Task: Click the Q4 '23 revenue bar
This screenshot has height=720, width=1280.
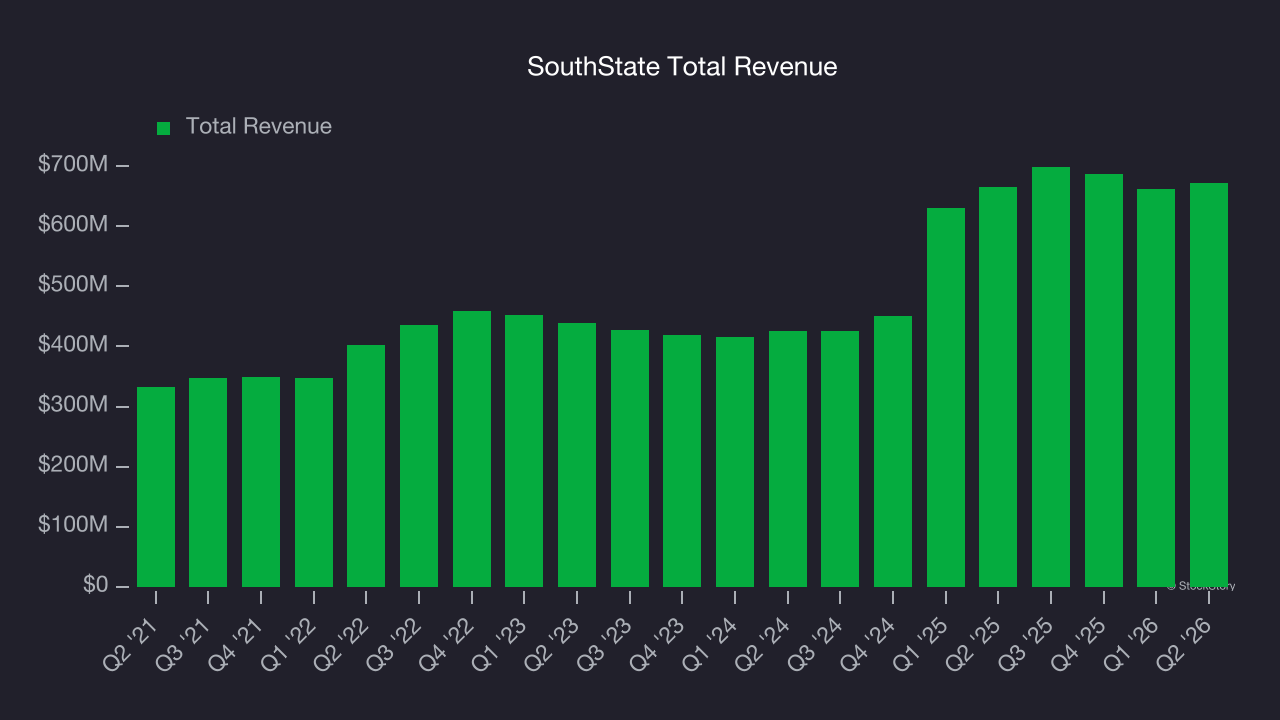Action: pos(682,461)
